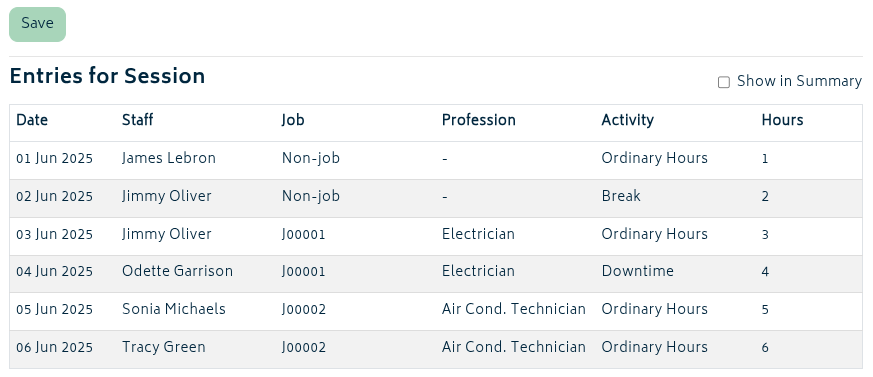Select the James Lebron entry row
This screenshot has width=873, height=377.
click(x=436, y=160)
